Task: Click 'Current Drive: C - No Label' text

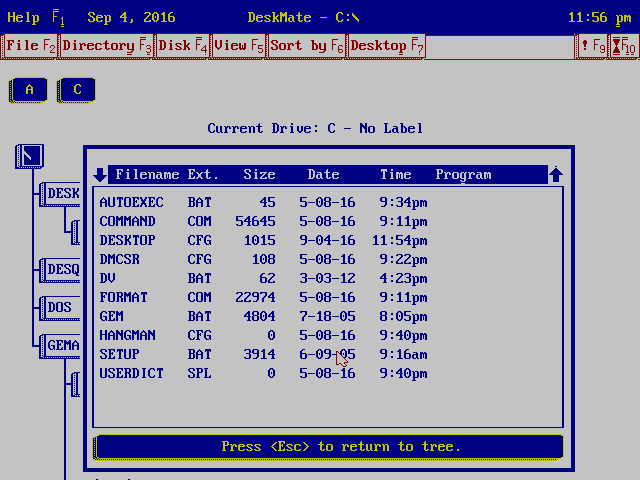Action: (315, 129)
